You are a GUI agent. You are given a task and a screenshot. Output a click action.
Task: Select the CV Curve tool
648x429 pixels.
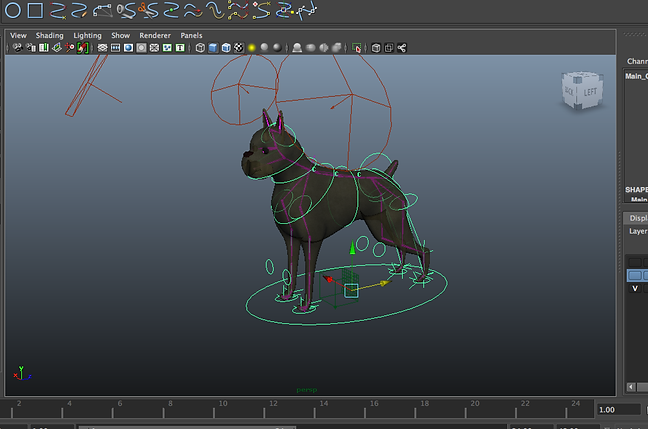[58, 10]
